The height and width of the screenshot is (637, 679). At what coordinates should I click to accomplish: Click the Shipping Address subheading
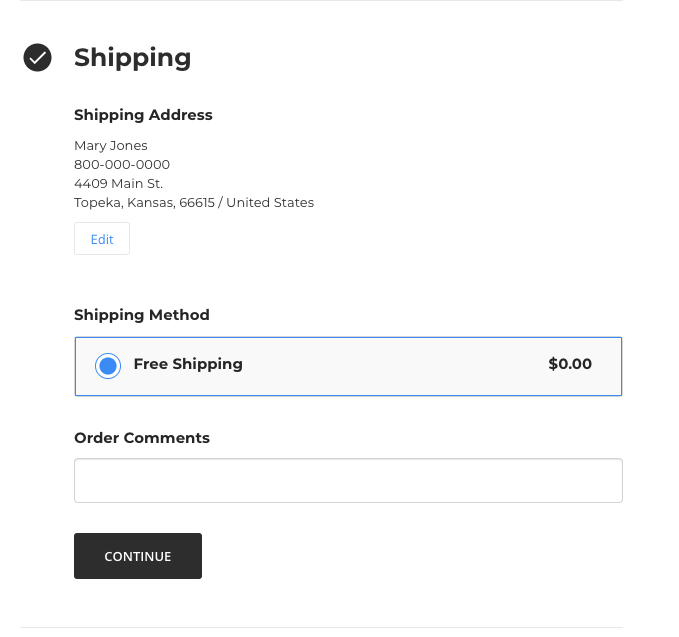click(x=143, y=115)
